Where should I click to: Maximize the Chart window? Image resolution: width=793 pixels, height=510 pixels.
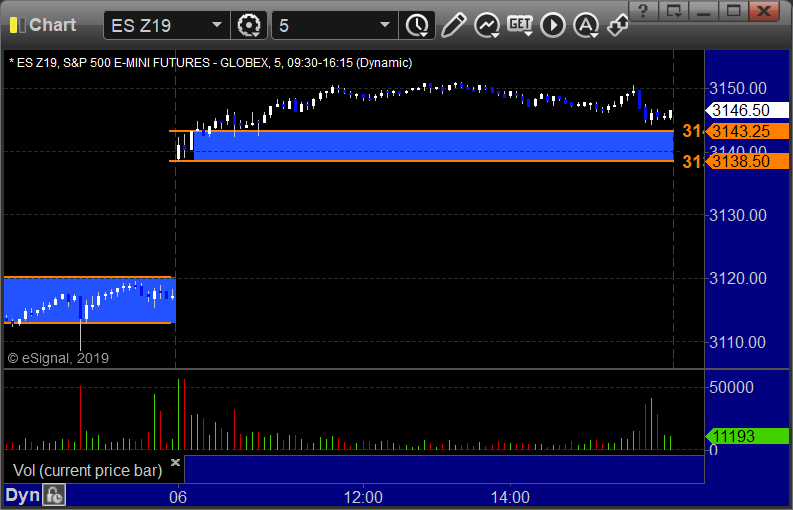point(733,11)
